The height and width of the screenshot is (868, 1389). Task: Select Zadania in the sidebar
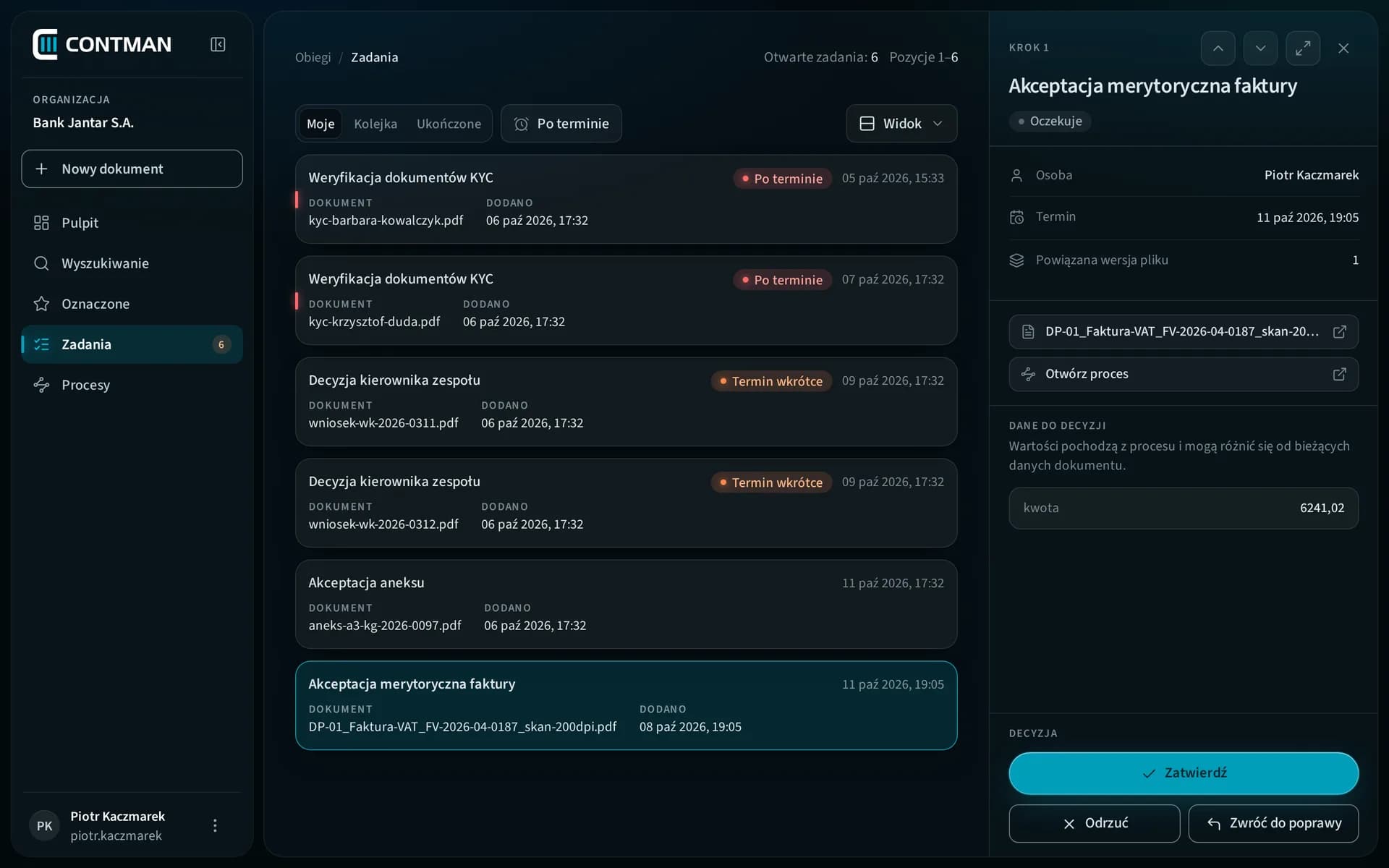(x=132, y=344)
